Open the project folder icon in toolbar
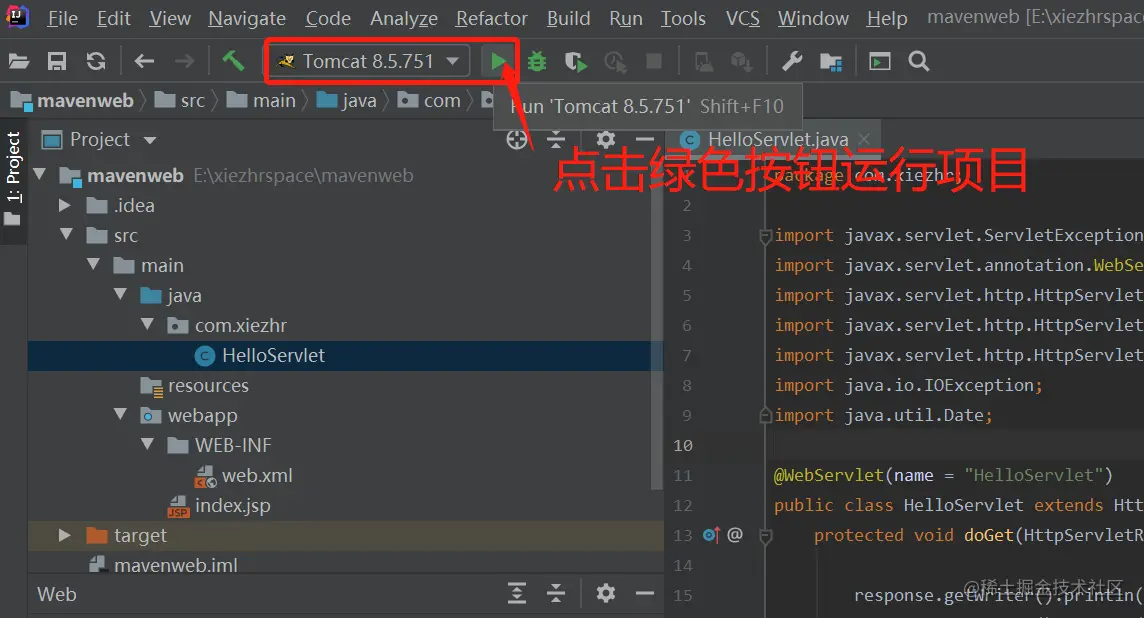 pos(19,61)
